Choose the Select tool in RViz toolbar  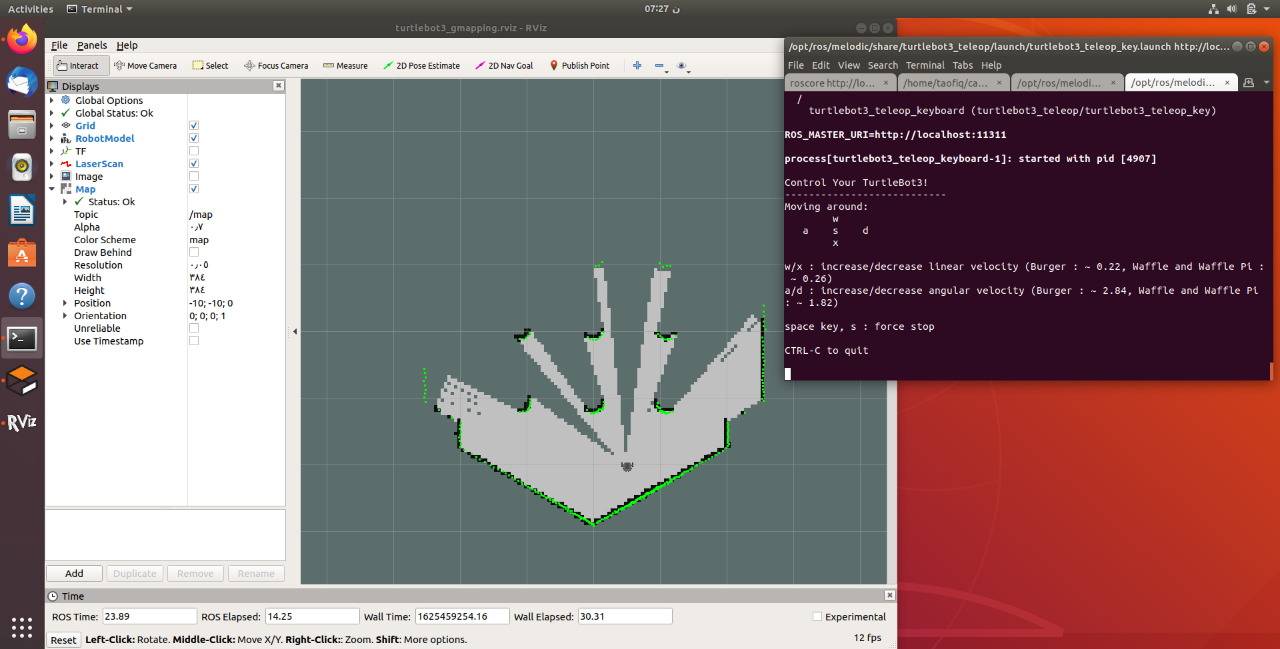click(210, 66)
